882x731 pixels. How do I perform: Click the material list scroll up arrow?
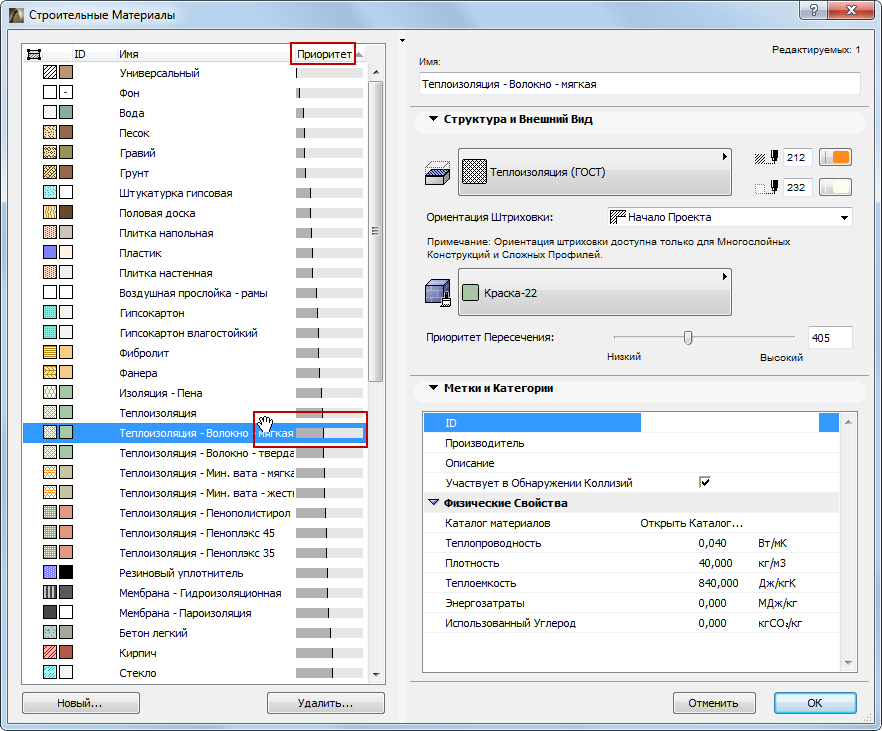click(376, 72)
